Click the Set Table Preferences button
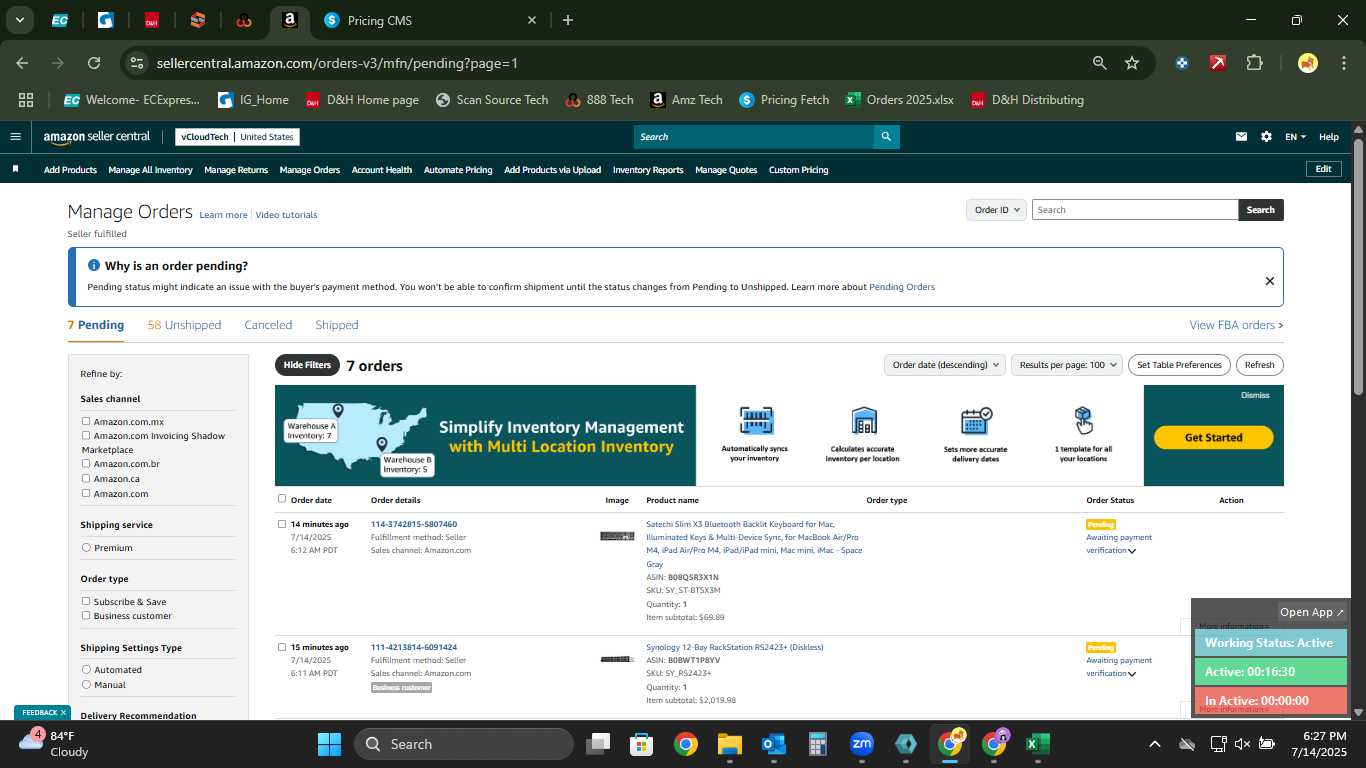 click(x=1179, y=365)
